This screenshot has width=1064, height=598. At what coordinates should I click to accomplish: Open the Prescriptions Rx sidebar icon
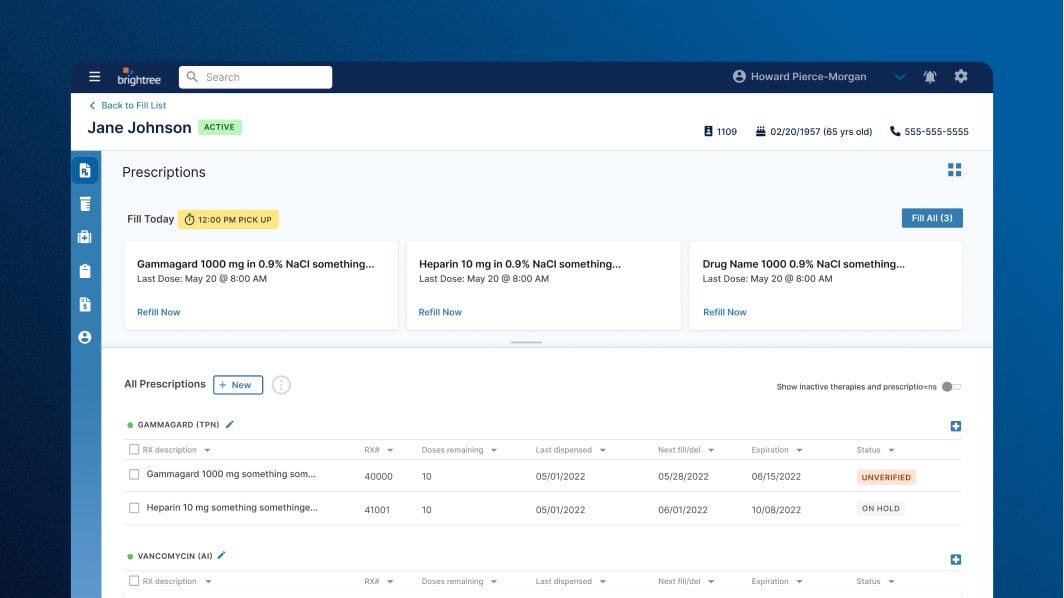[x=85, y=171]
